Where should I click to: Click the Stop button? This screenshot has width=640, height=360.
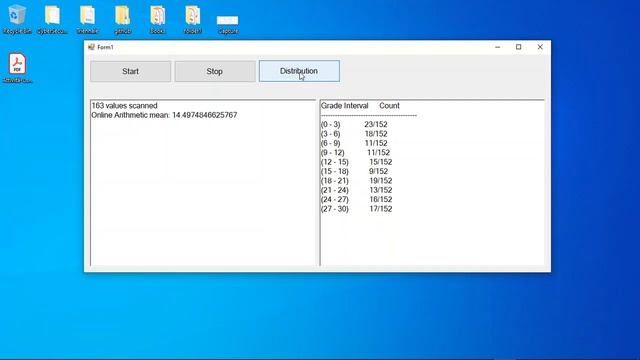pos(215,71)
